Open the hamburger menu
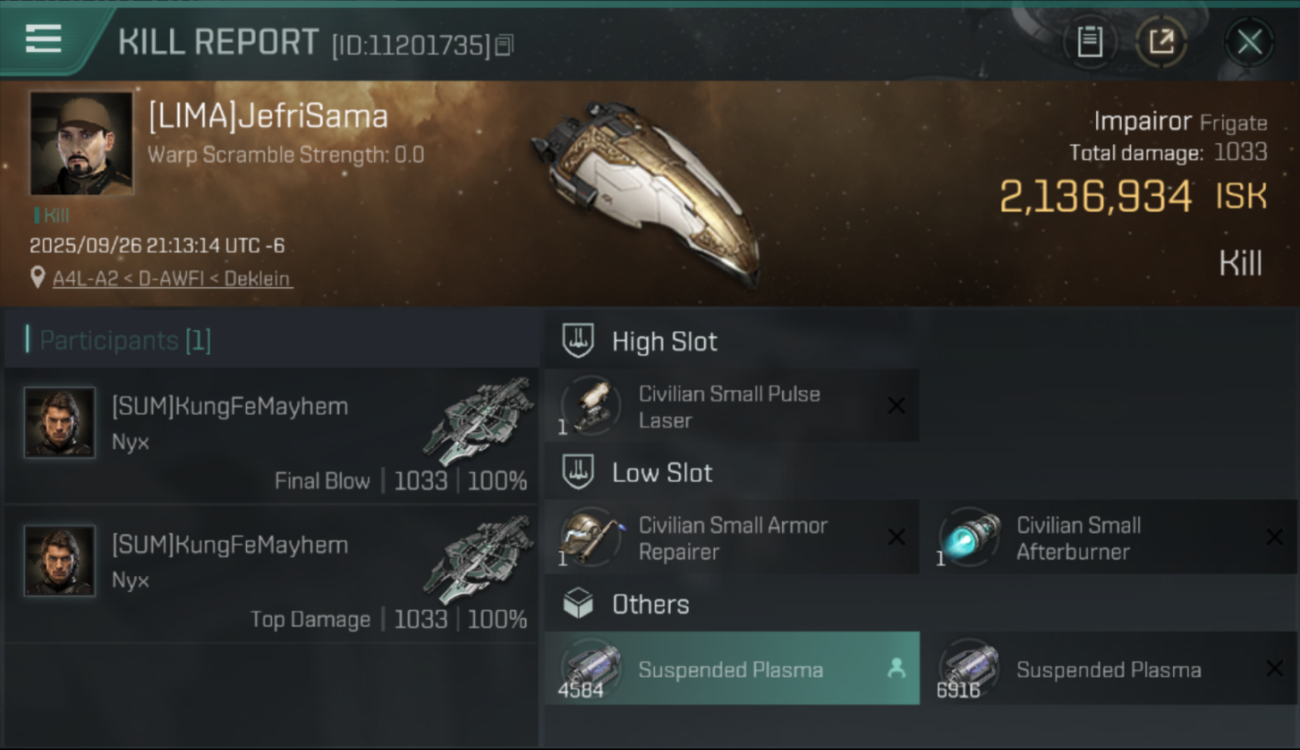1300x750 pixels. pyautogui.click(x=43, y=39)
